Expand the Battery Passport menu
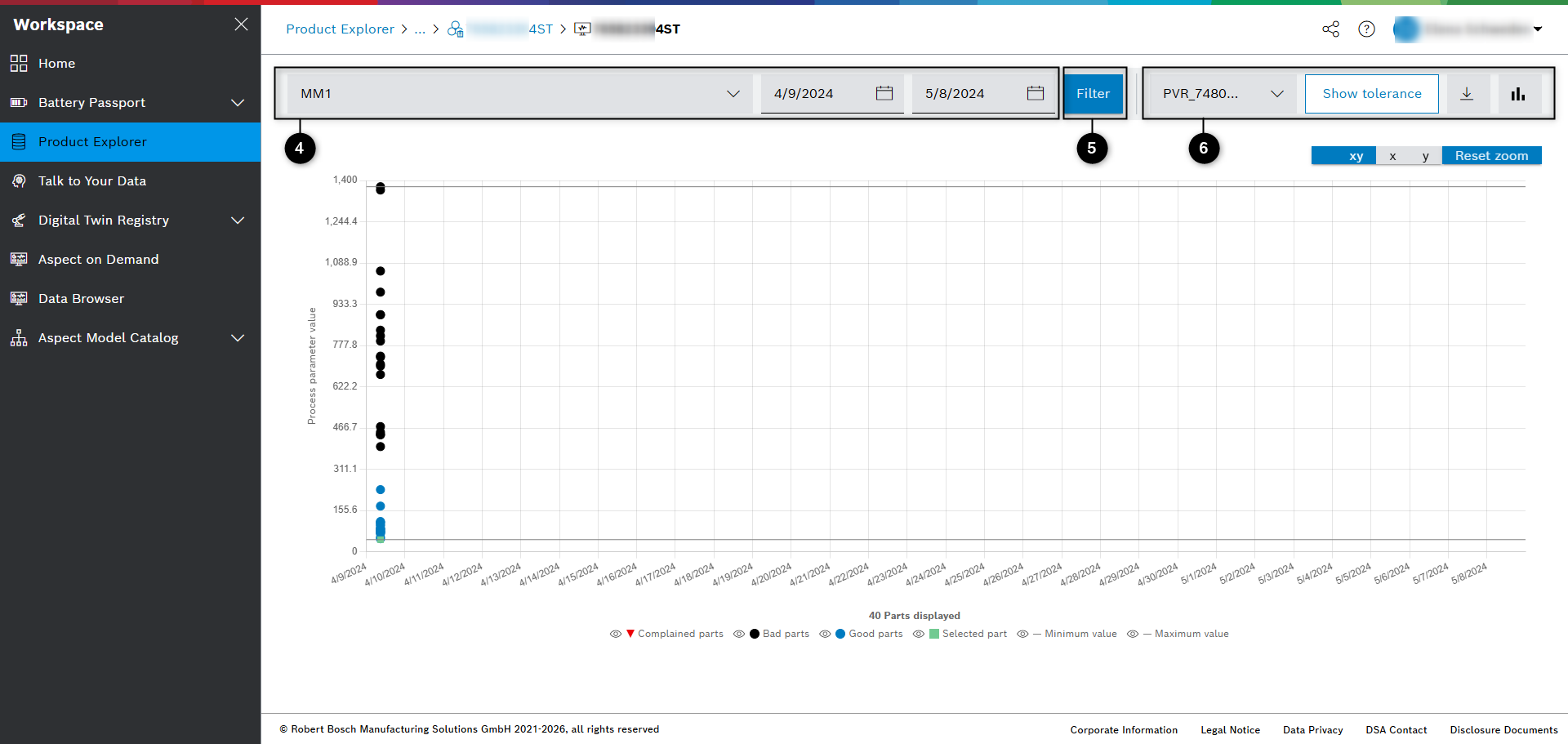This screenshot has height=744, width=1568. coord(238,102)
